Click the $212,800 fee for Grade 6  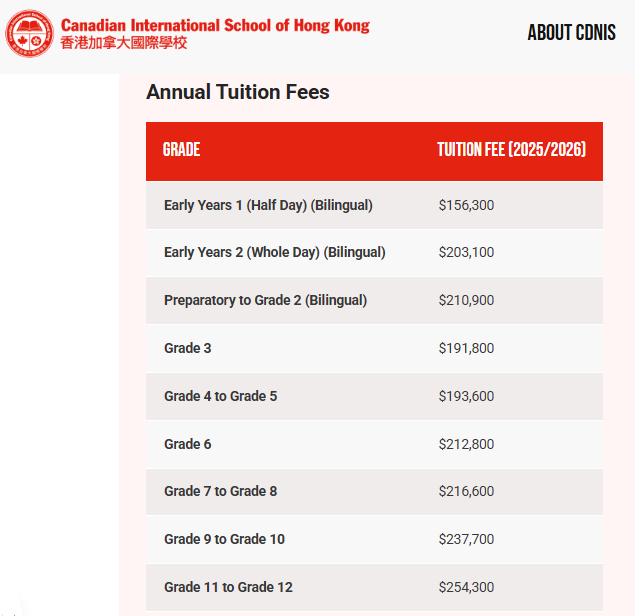point(466,444)
